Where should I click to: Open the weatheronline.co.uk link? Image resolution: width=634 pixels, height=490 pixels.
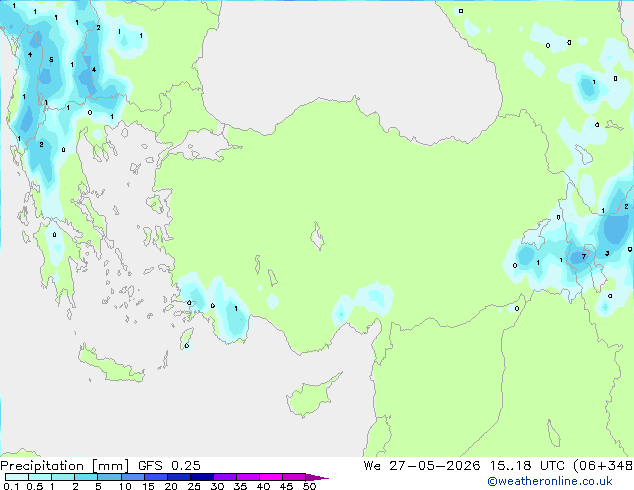(550, 481)
